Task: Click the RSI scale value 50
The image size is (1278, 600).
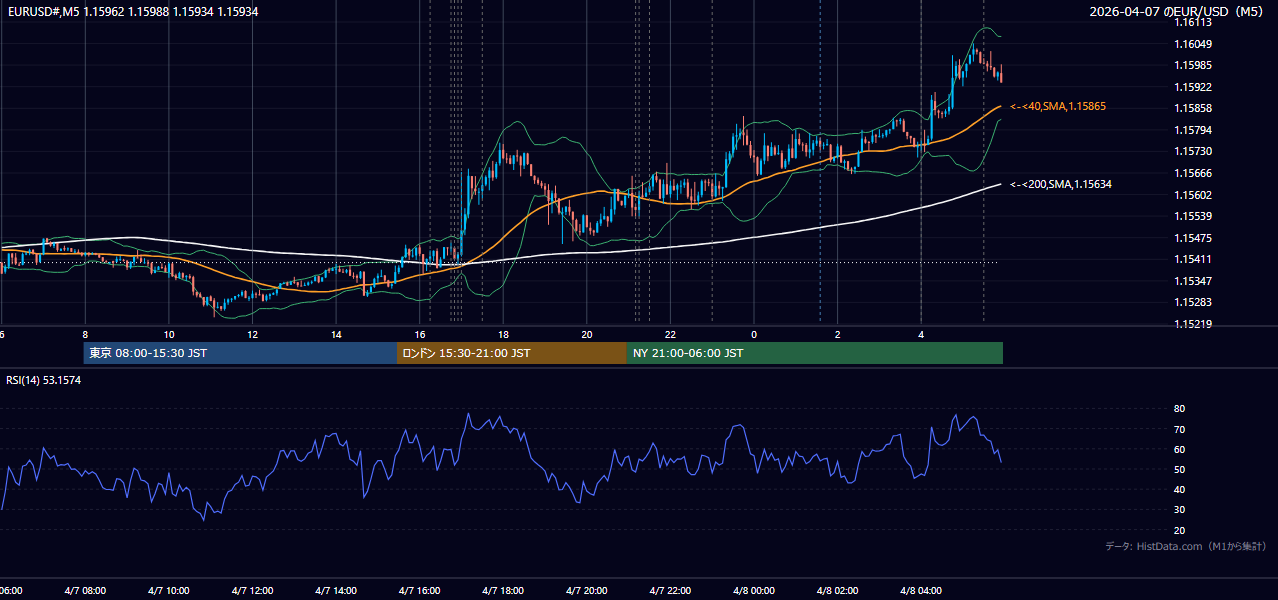Action: point(1179,469)
